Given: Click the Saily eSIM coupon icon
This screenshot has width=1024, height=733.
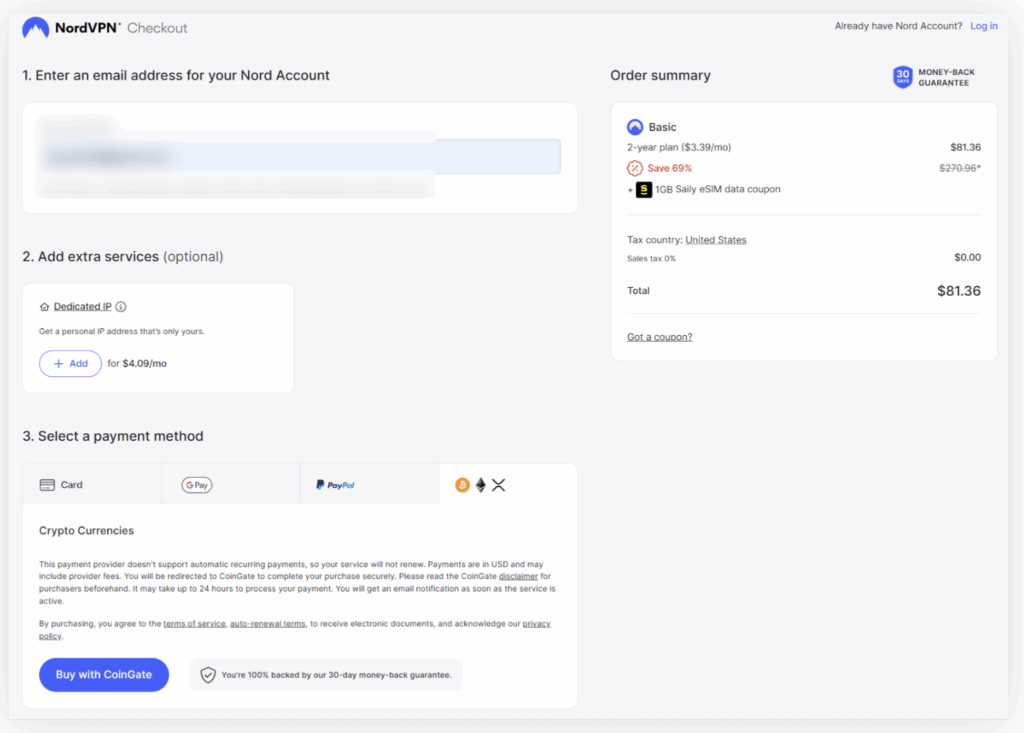Looking at the screenshot, I should click(644, 189).
